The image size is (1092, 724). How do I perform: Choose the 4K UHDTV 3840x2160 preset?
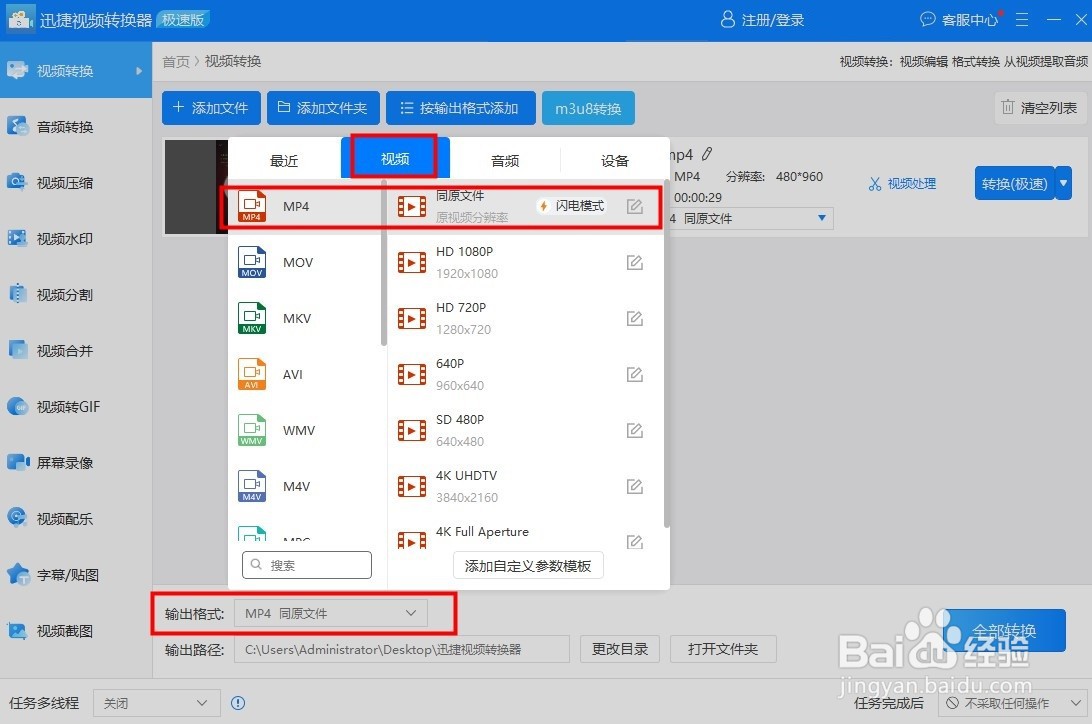click(x=524, y=486)
